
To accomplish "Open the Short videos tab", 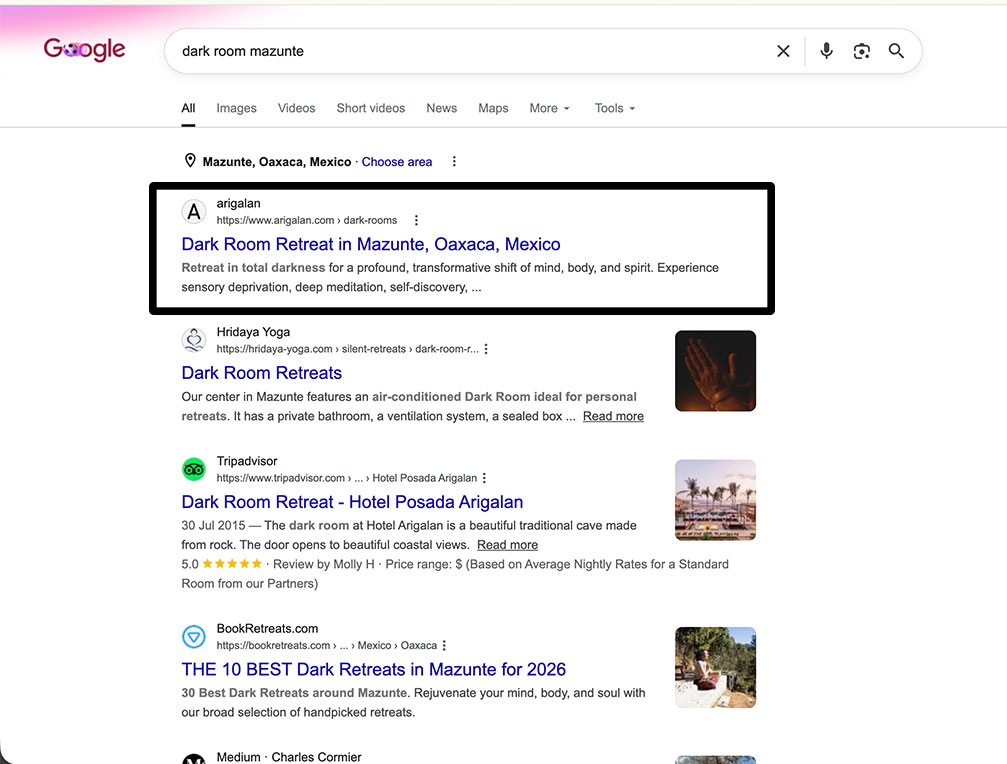I will (371, 109).
